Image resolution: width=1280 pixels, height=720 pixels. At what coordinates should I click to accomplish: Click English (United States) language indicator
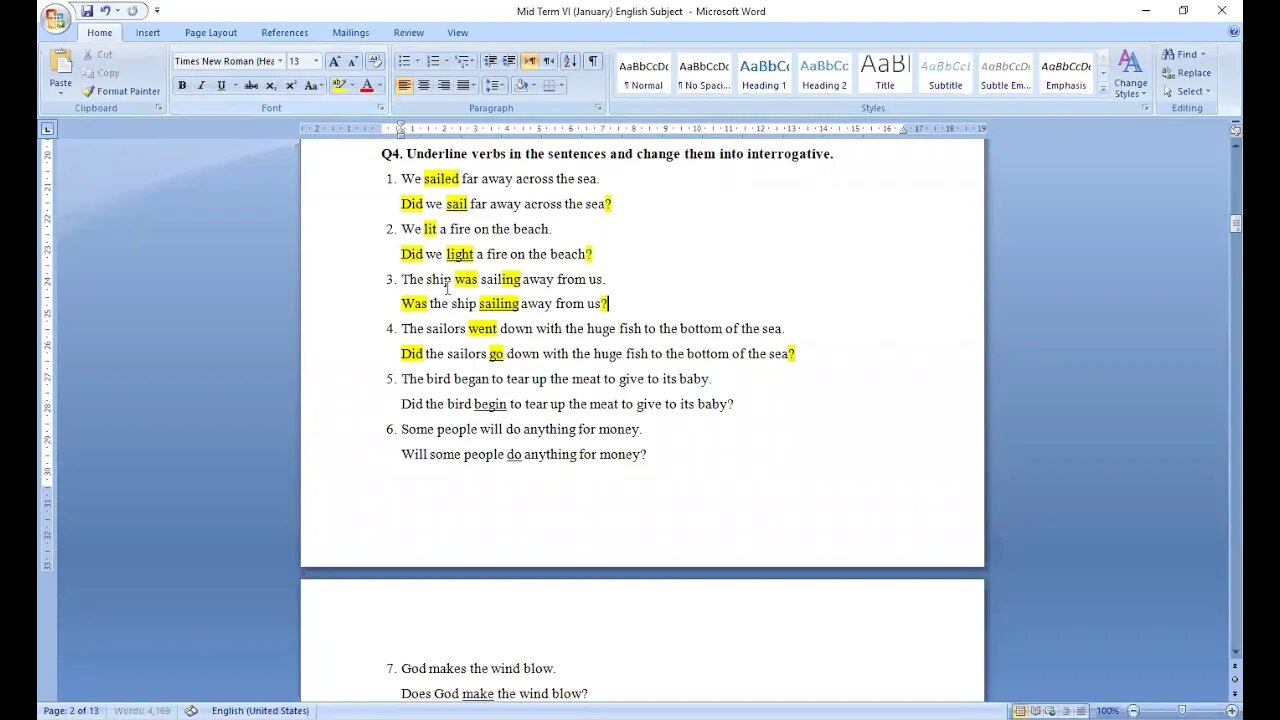click(x=260, y=711)
